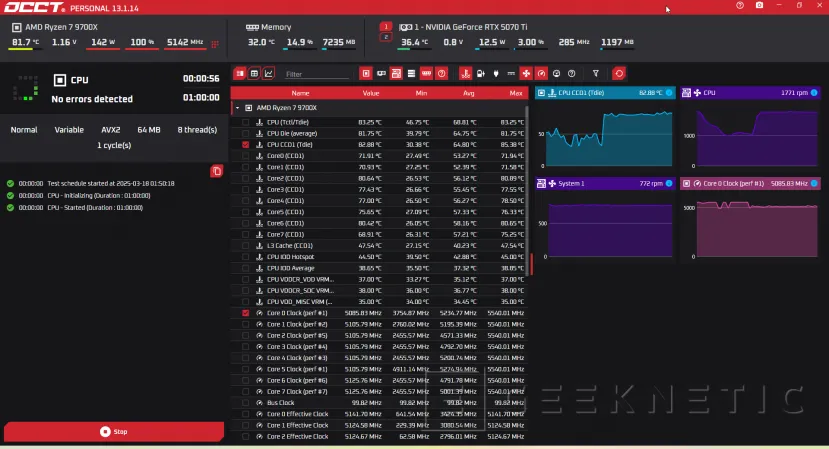Toggle blue dot on CPU CCD1 (Tdie) graph

(669, 93)
